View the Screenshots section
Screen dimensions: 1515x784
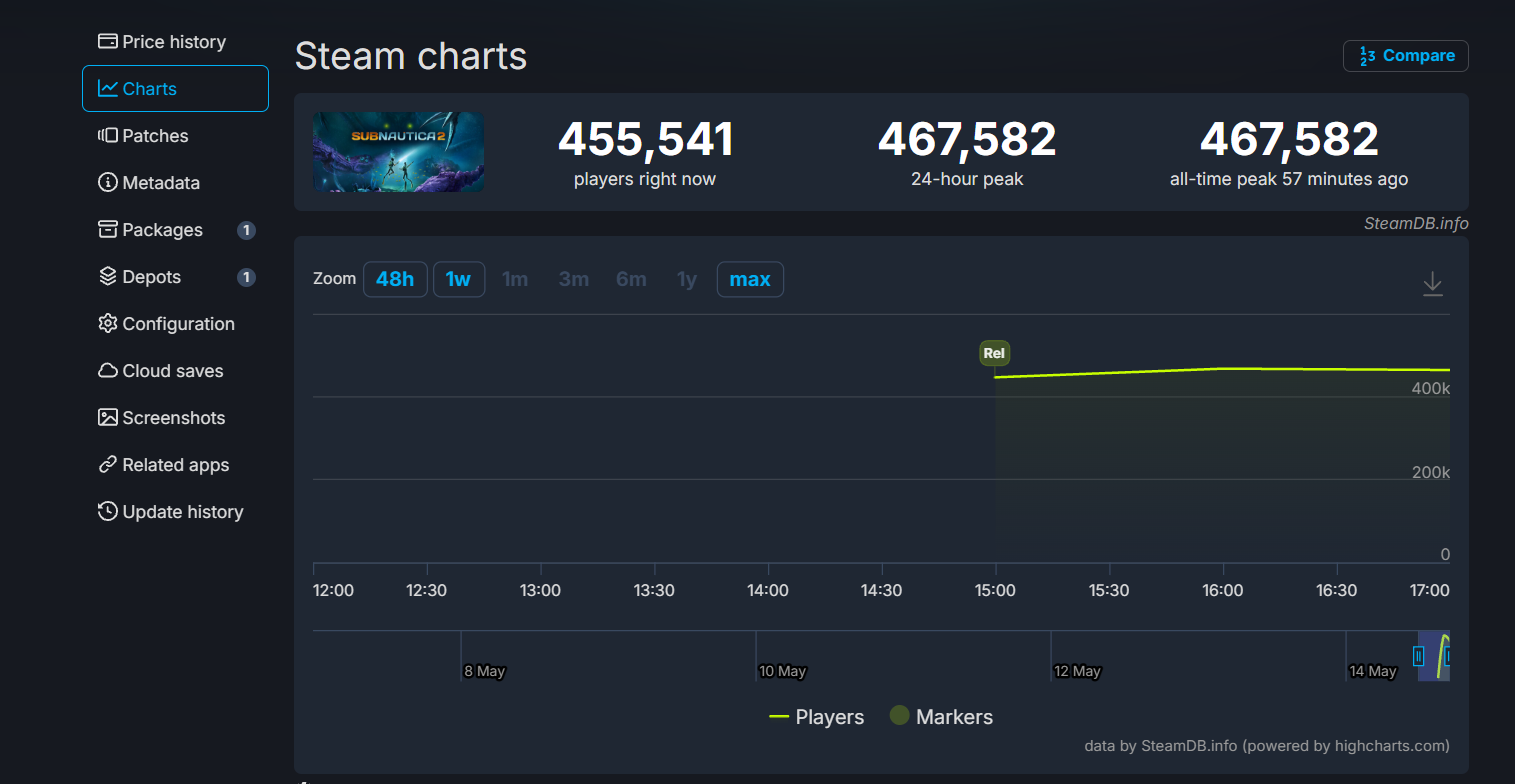(175, 418)
